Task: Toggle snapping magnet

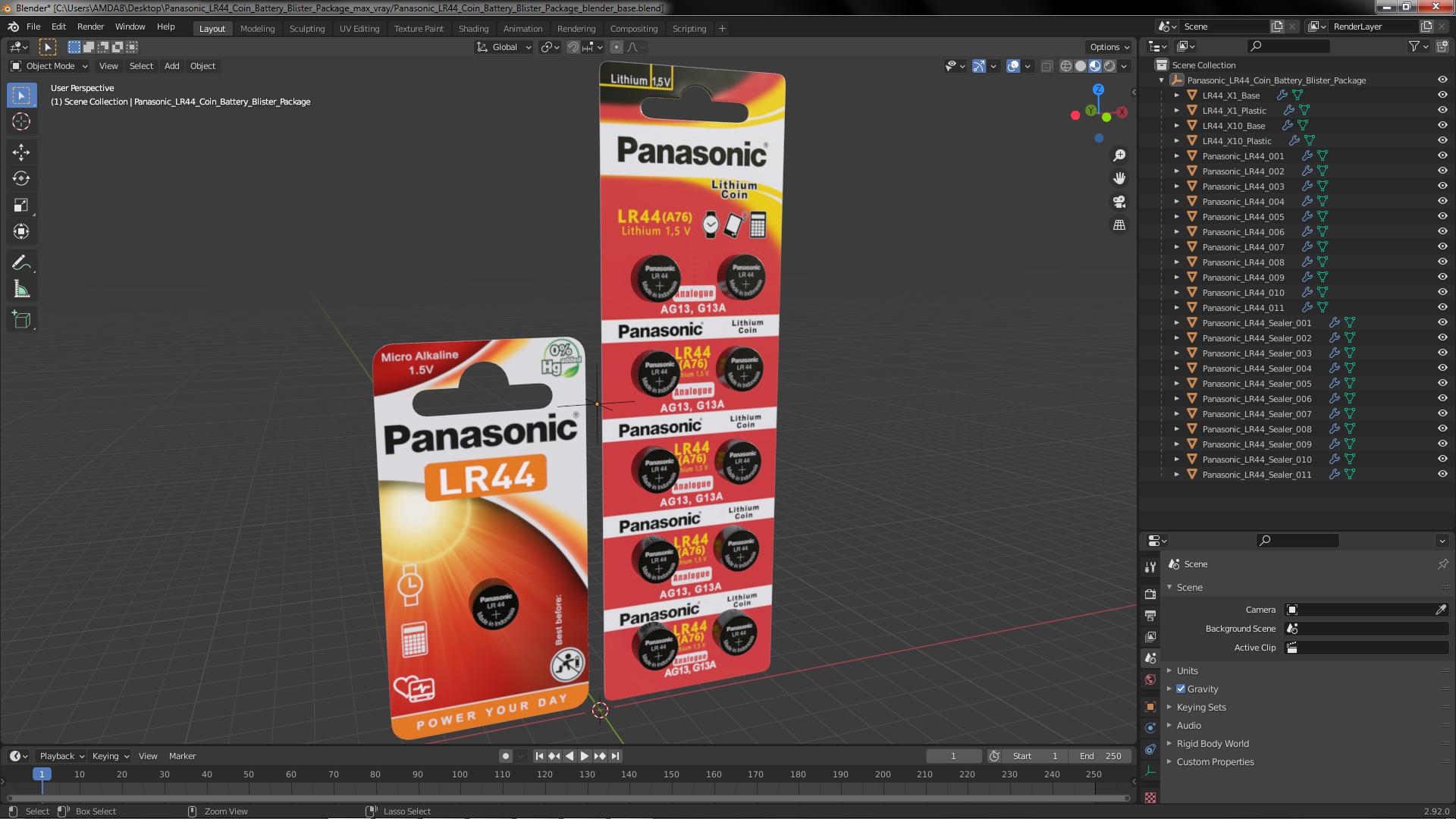Action: (x=573, y=47)
